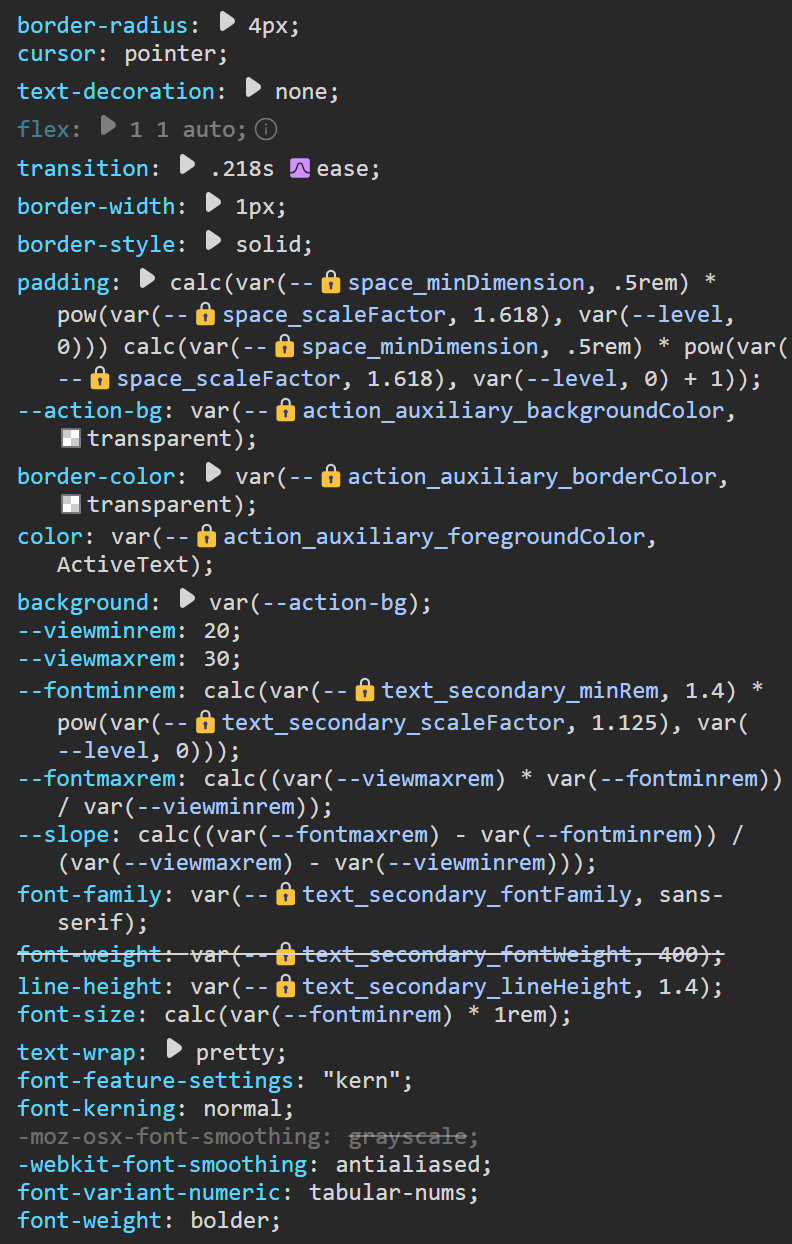The height and width of the screenshot is (1244, 792).
Task: Click lock icon before text_secondary_minRem
Action: pyautogui.click(x=365, y=690)
